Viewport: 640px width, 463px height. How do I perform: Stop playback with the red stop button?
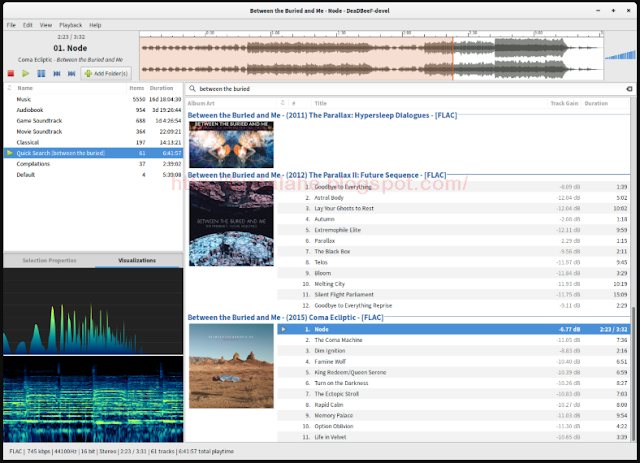point(11,73)
